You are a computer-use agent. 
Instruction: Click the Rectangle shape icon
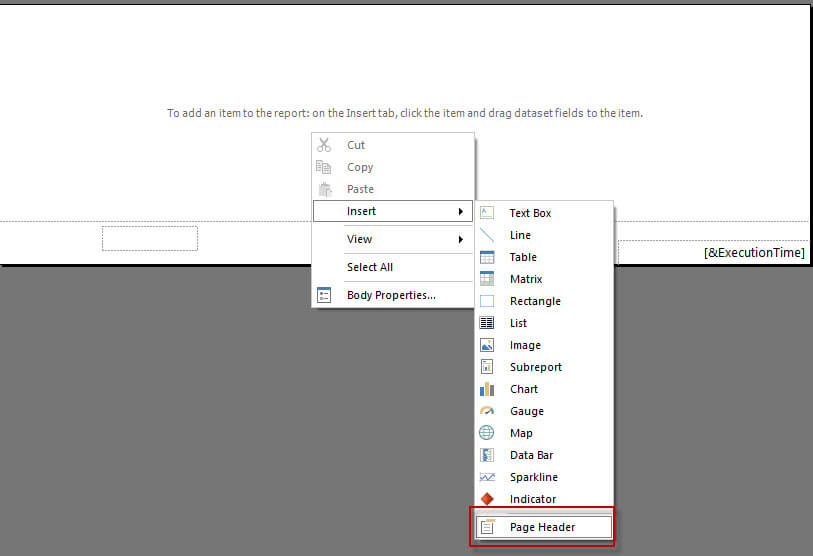[x=487, y=301]
